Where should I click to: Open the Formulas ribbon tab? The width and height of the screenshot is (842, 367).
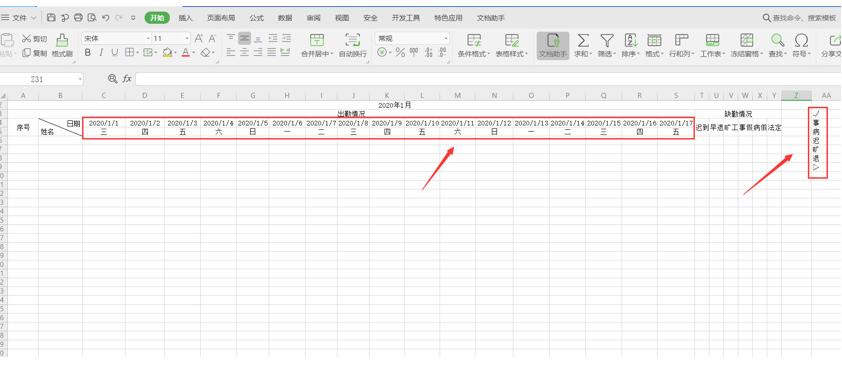pyautogui.click(x=257, y=18)
